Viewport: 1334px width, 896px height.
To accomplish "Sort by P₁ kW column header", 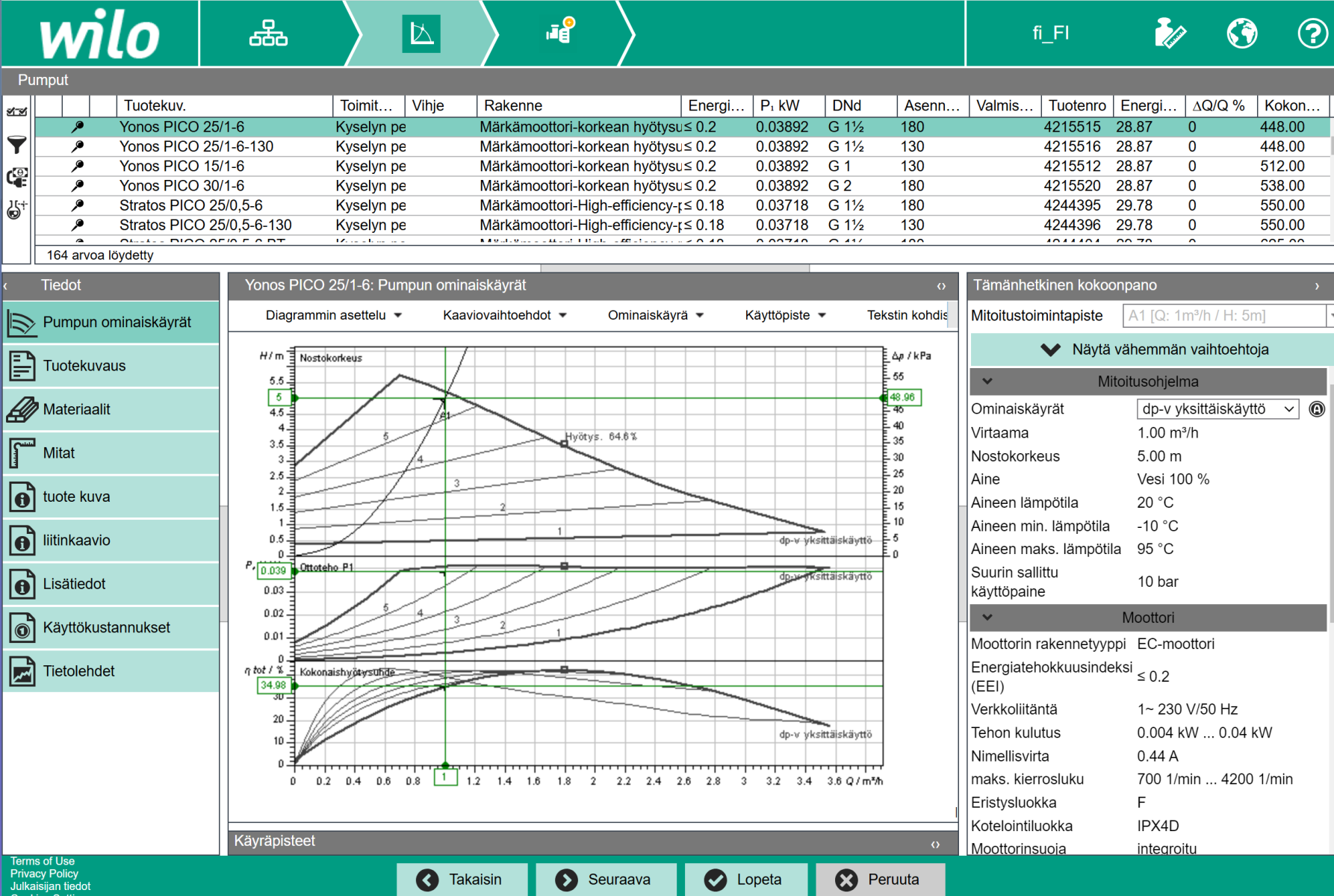I will tap(788, 106).
